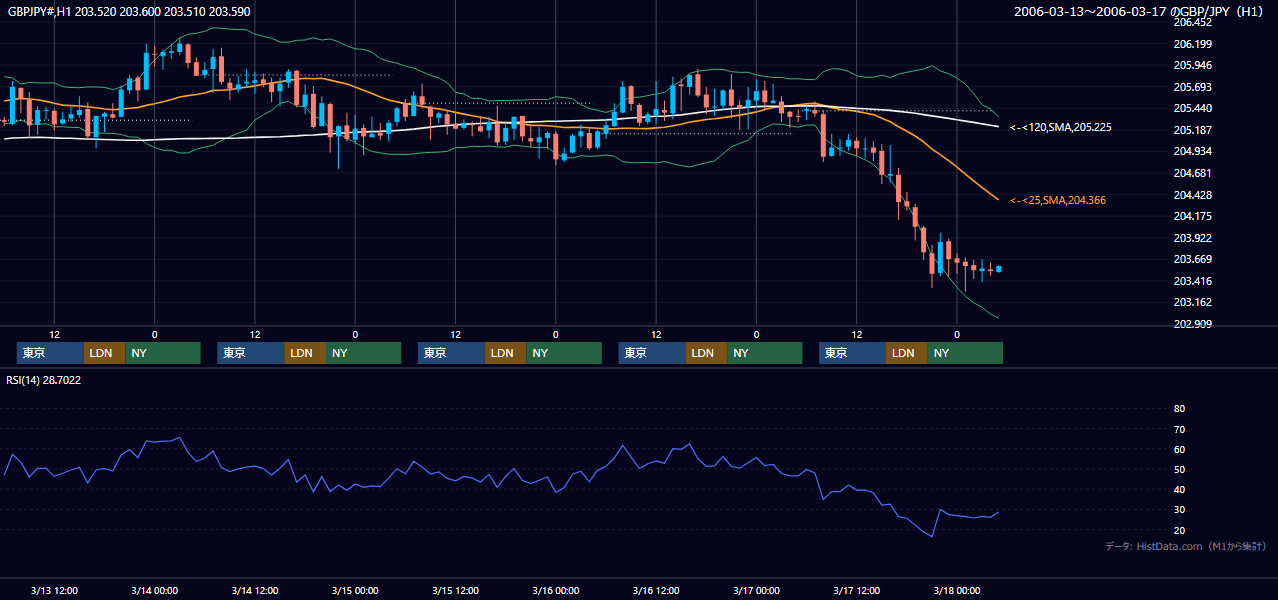The image size is (1278, 600).
Task: Select the 120 SMA 205.225 label
Action: [x=1061, y=128]
